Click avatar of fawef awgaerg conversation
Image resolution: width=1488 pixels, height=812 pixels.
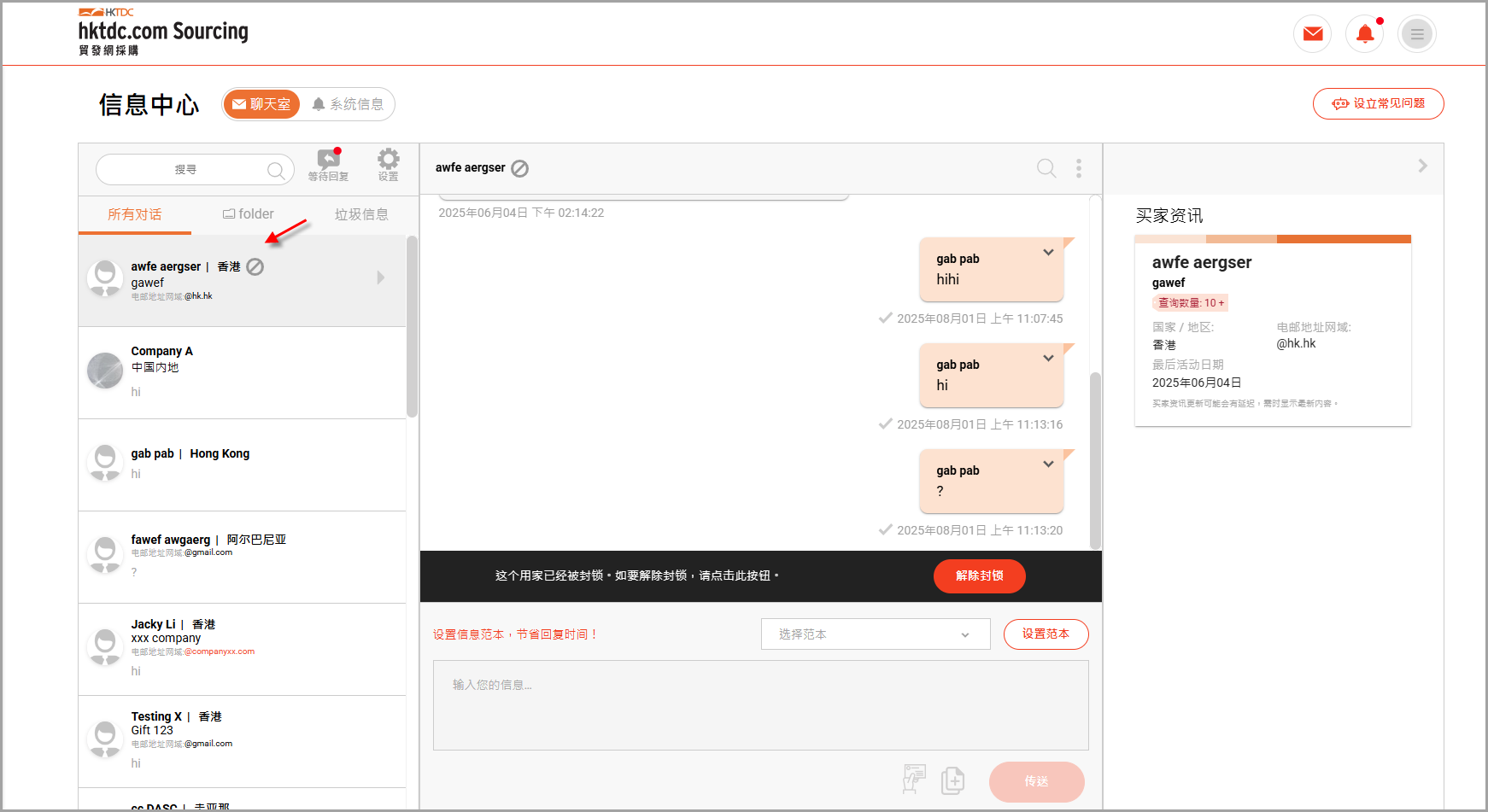(x=105, y=555)
